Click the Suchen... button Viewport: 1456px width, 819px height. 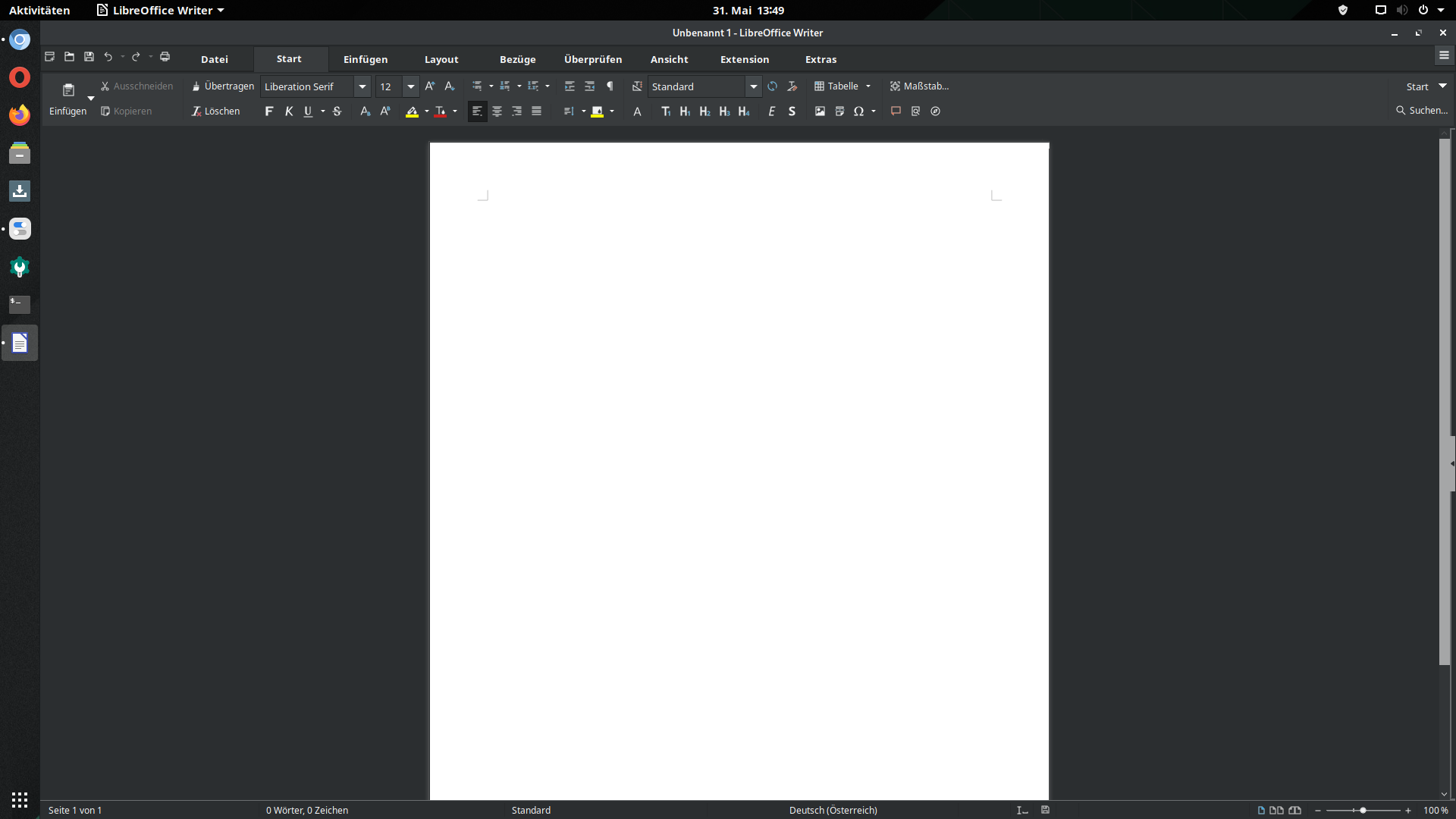(1422, 111)
